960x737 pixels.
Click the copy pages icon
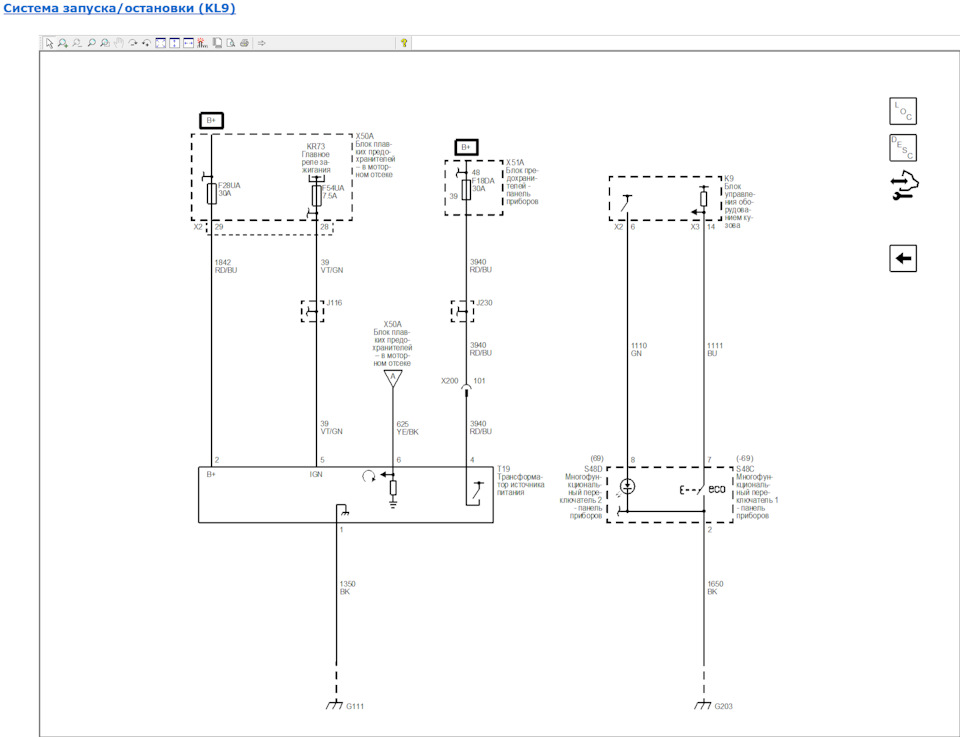[x=217, y=43]
